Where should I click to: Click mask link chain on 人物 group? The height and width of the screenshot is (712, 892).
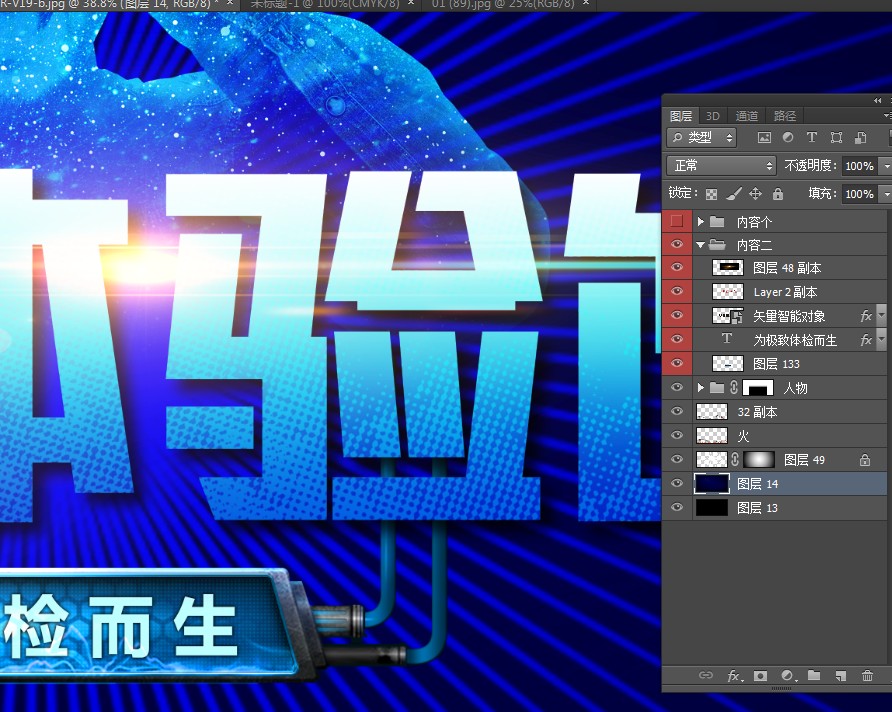[x=734, y=388]
